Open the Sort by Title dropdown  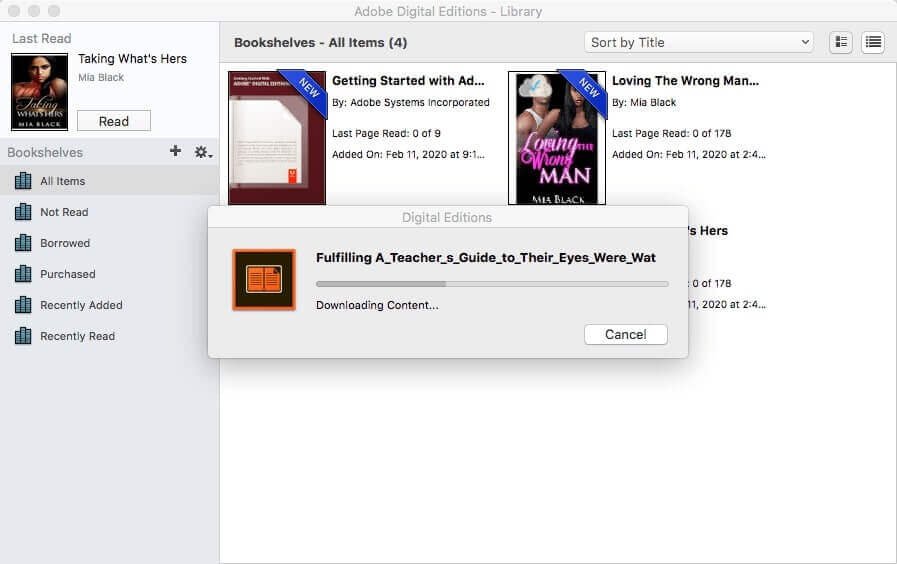coord(698,42)
